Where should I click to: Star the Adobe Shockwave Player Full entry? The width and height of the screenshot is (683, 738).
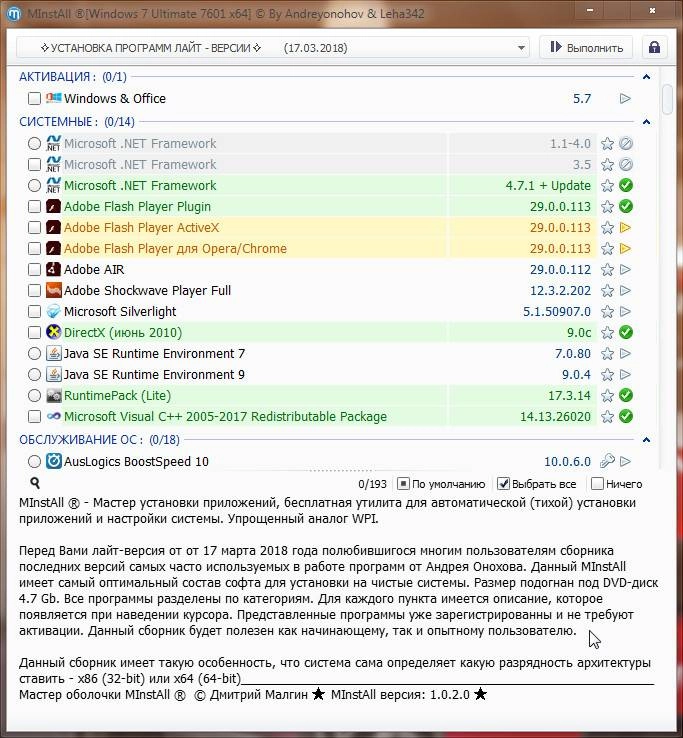coord(607,291)
